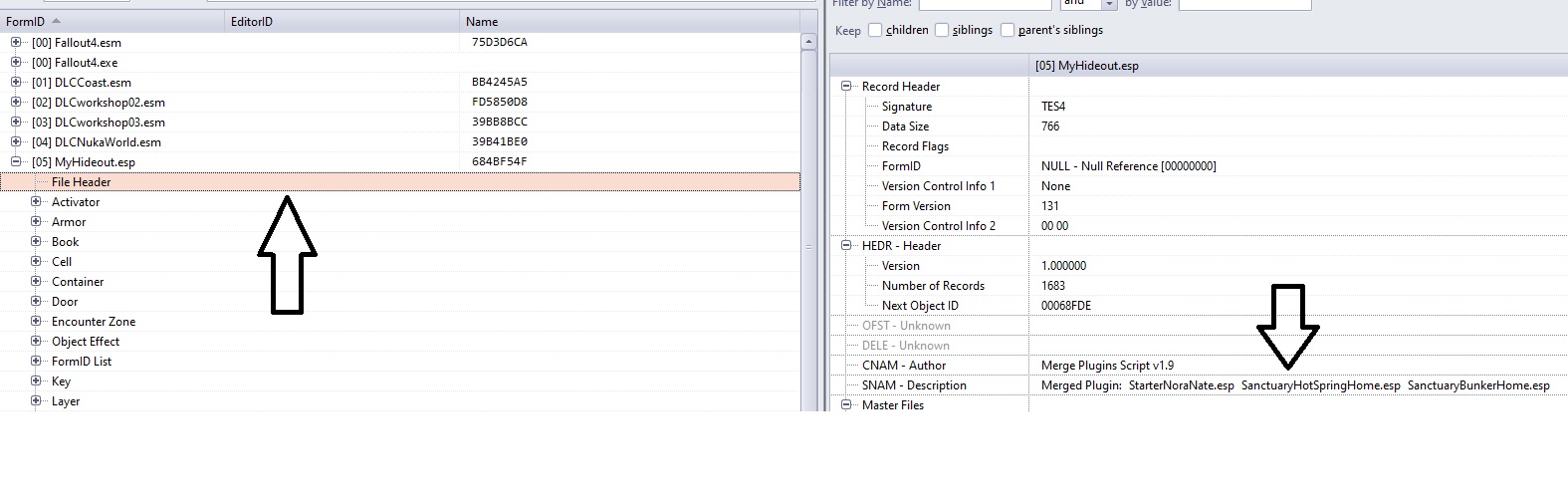The height and width of the screenshot is (504, 1568).
Task: Toggle the parent's siblings checkbox
Action: pyautogui.click(x=1008, y=30)
